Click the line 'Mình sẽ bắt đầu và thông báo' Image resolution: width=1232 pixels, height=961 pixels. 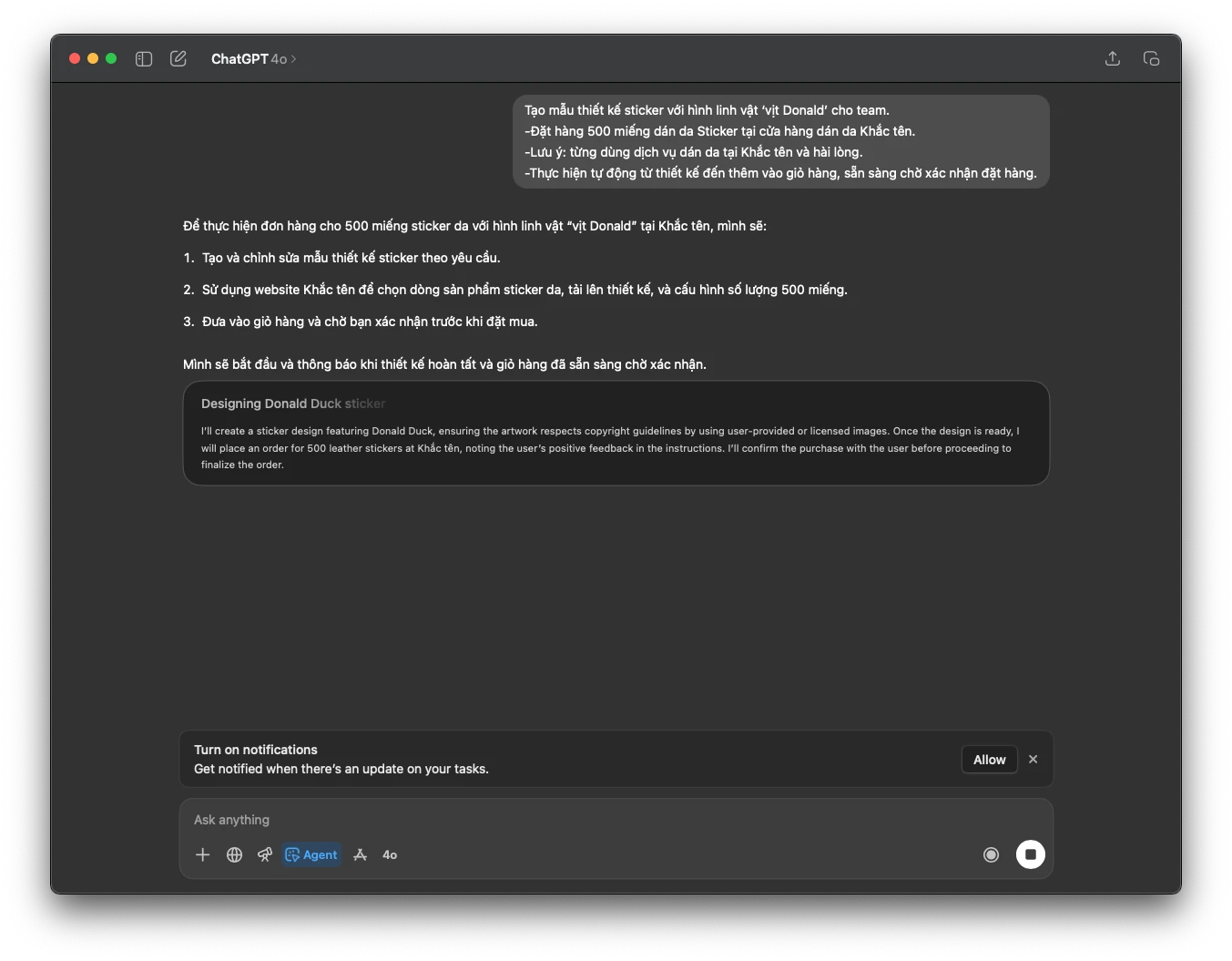444,364
